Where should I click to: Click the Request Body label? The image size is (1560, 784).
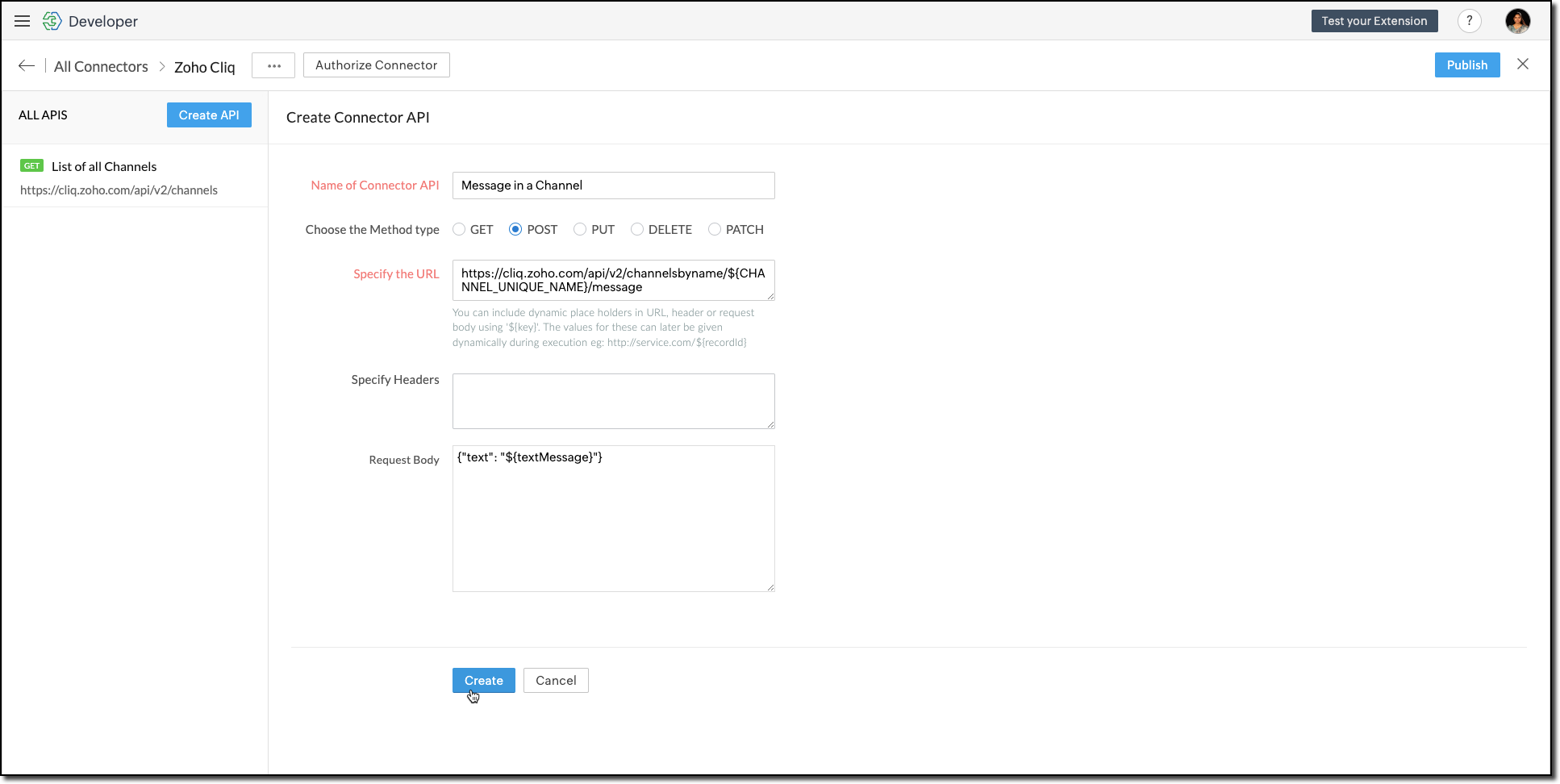(404, 460)
